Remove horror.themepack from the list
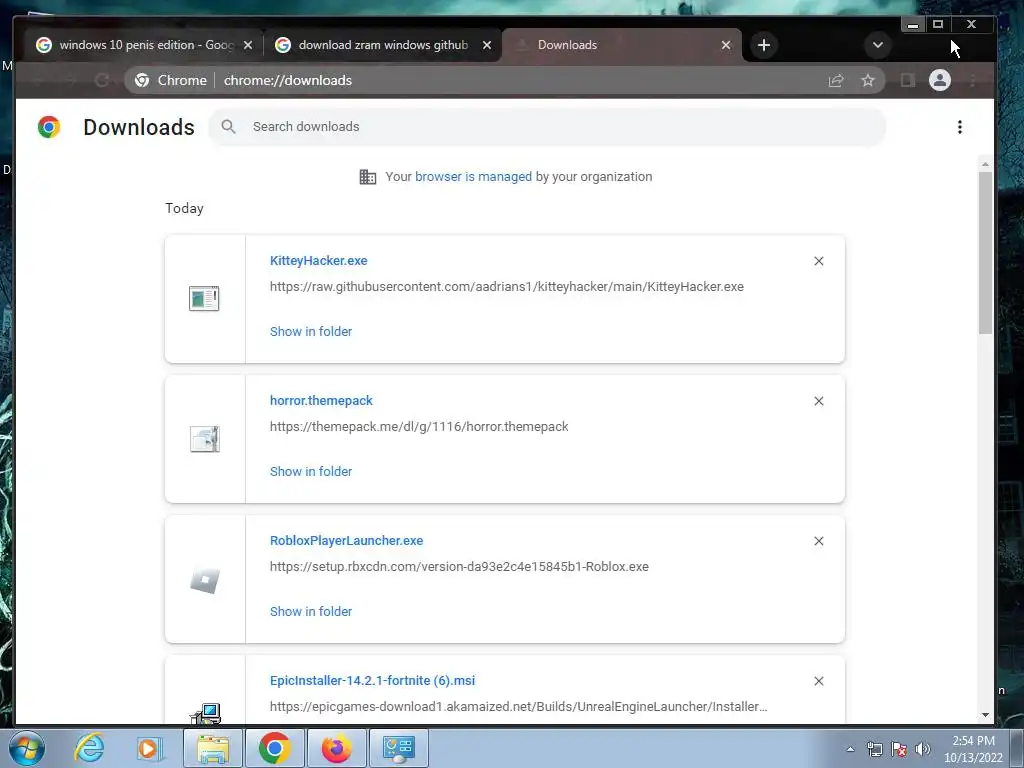Image resolution: width=1024 pixels, height=768 pixels. tap(818, 401)
